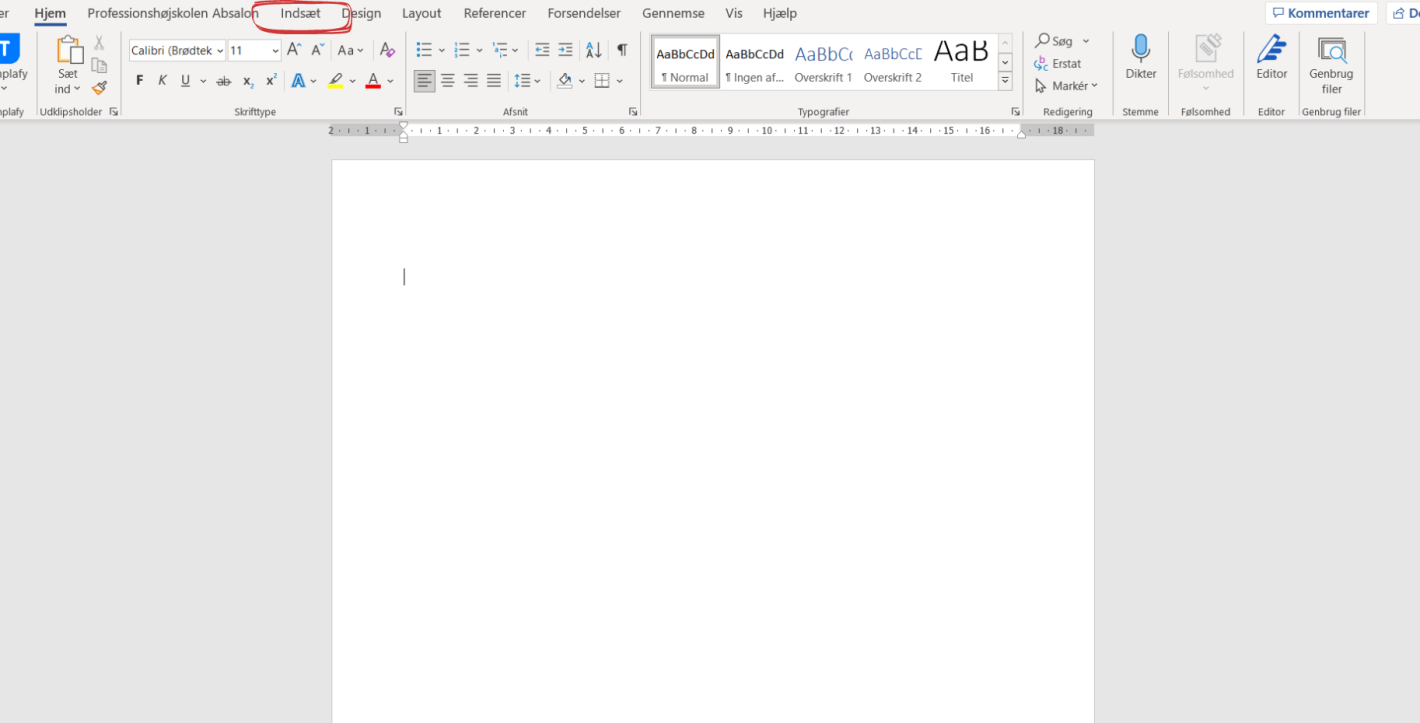The height and width of the screenshot is (723, 1420).
Task: Switch to the Referencer tab
Action: [x=494, y=14]
